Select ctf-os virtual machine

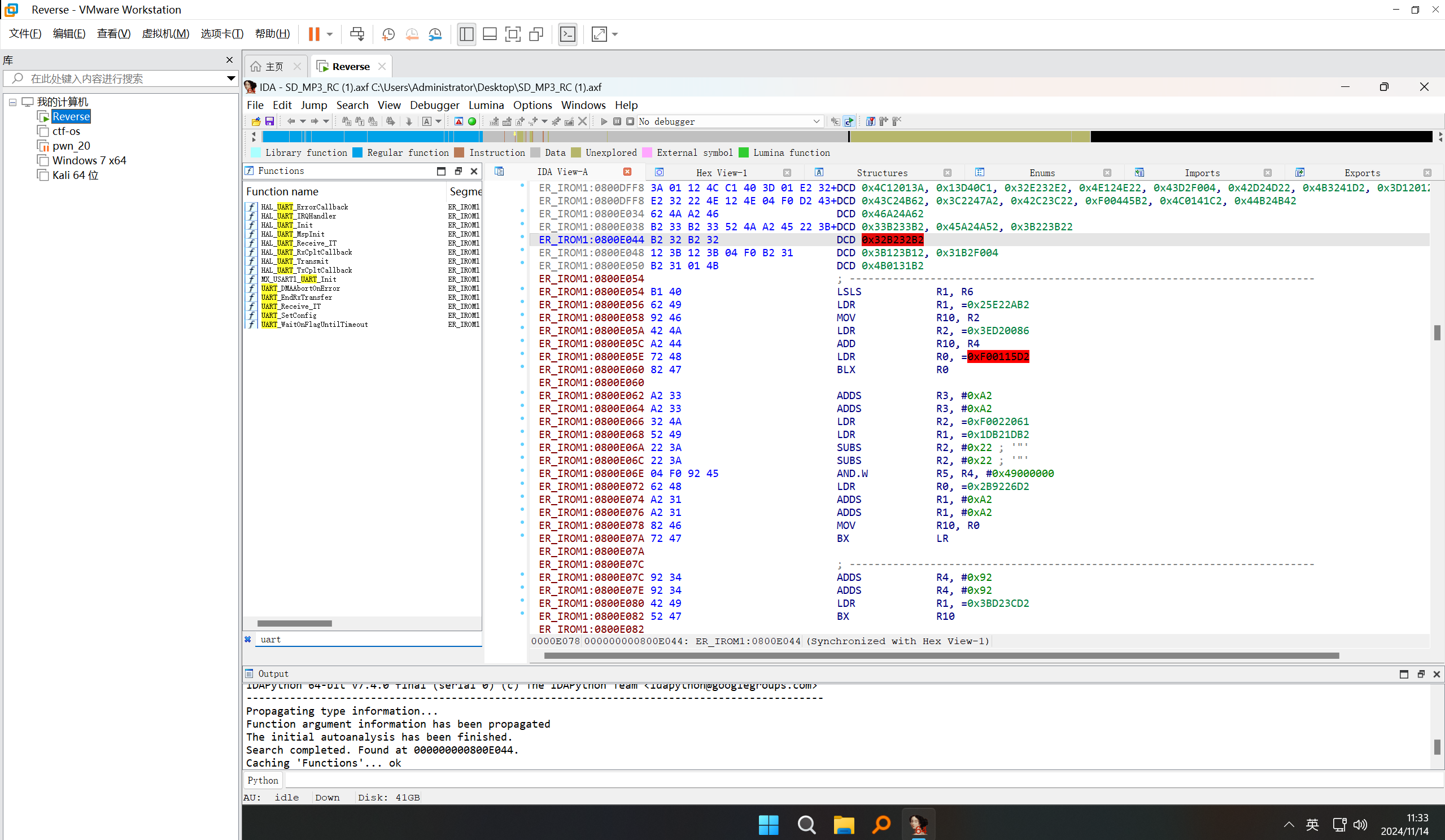pos(66,132)
